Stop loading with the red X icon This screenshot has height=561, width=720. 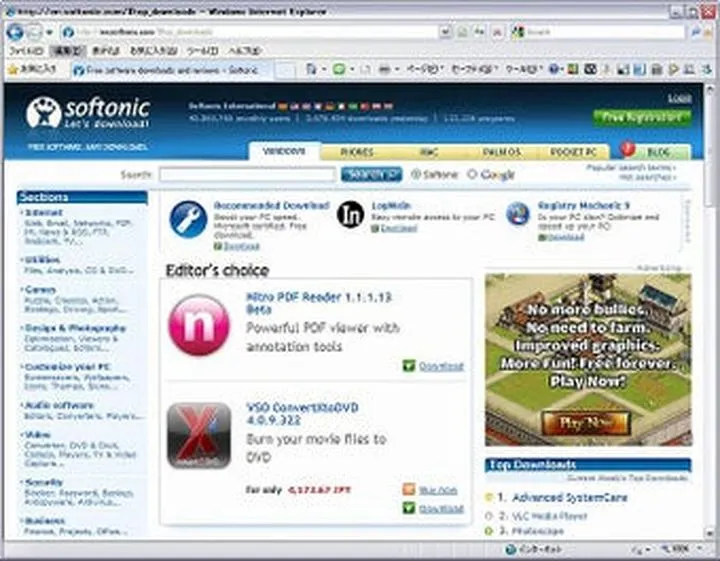[497, 32]
